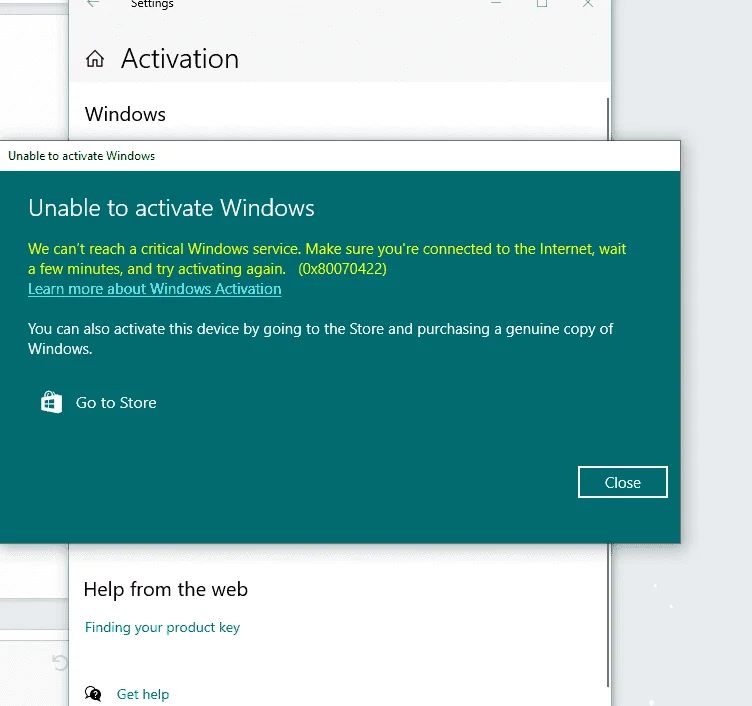
Task: Maximize the Settings window
Action: tap(542, 3)
